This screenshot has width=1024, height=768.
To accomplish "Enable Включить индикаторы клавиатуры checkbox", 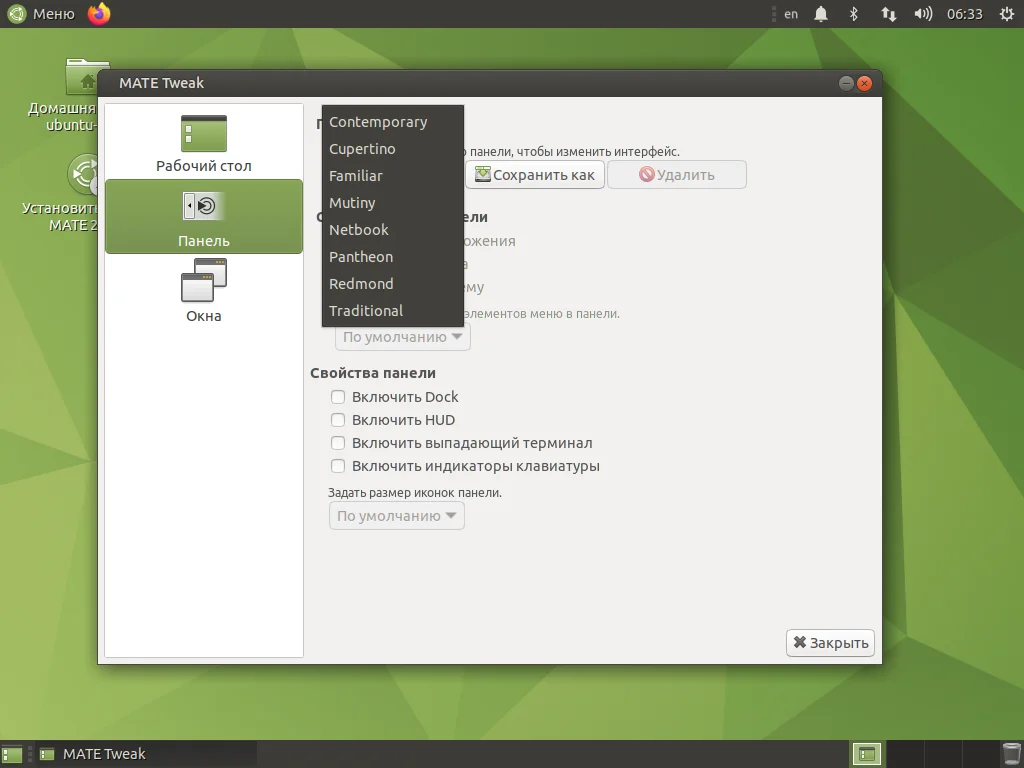I will pyautogui.click(x=338, y=466).
